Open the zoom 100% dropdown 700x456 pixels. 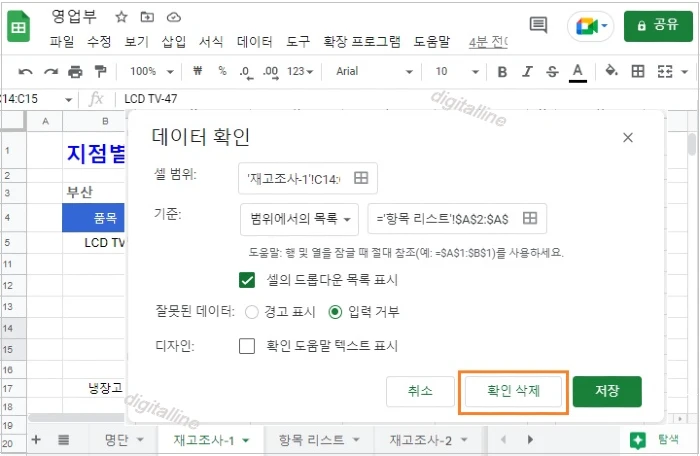click(x=151, y=71)
